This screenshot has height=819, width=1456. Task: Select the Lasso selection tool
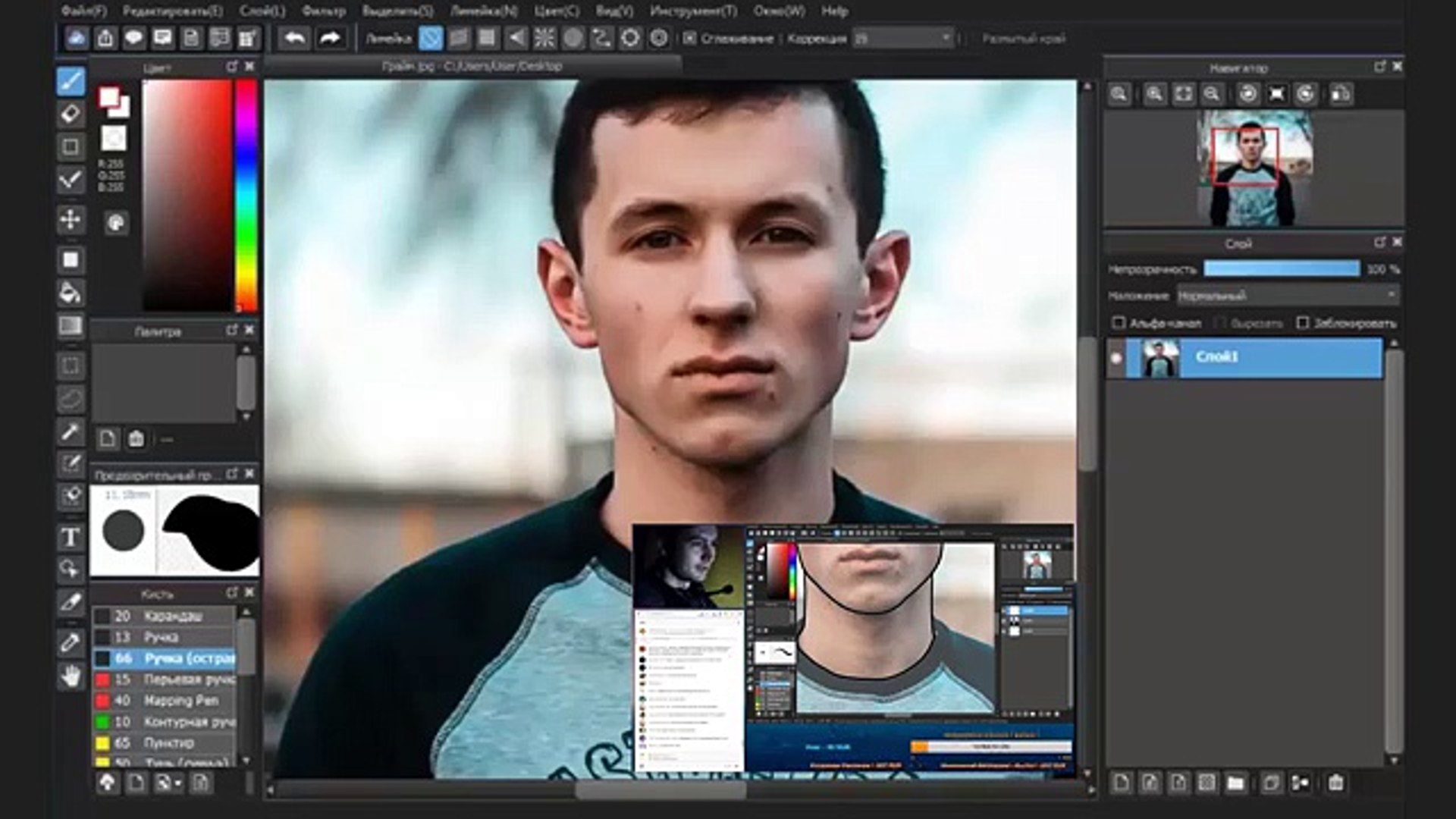coord(71,398)
